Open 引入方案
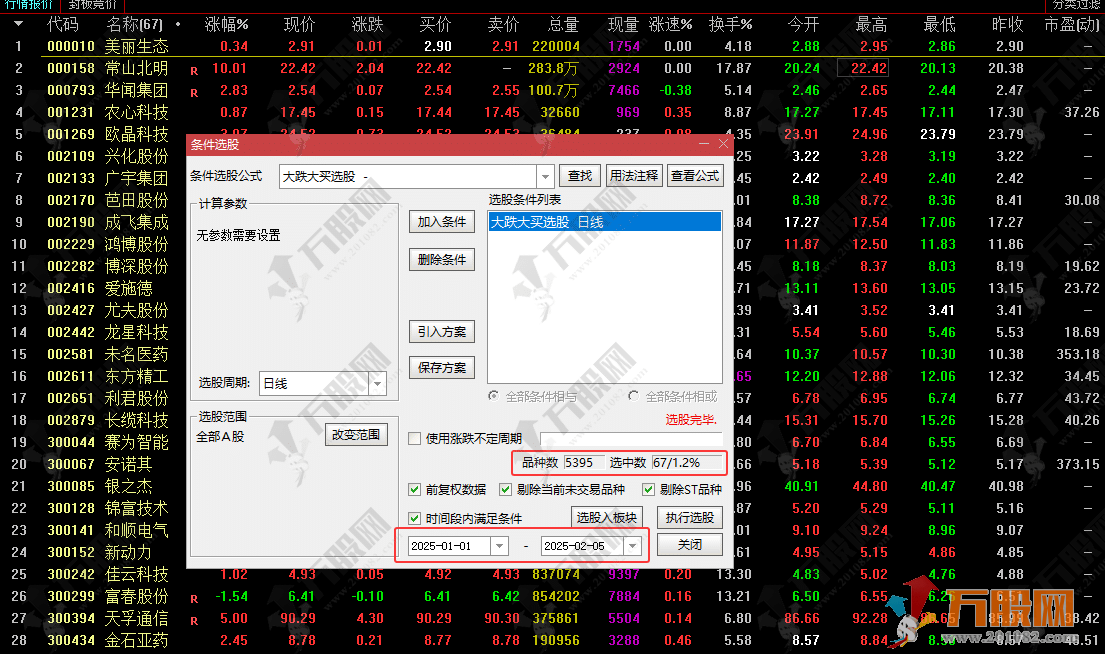Screen dimensions: 1105x654 click(x=442, y=332)
